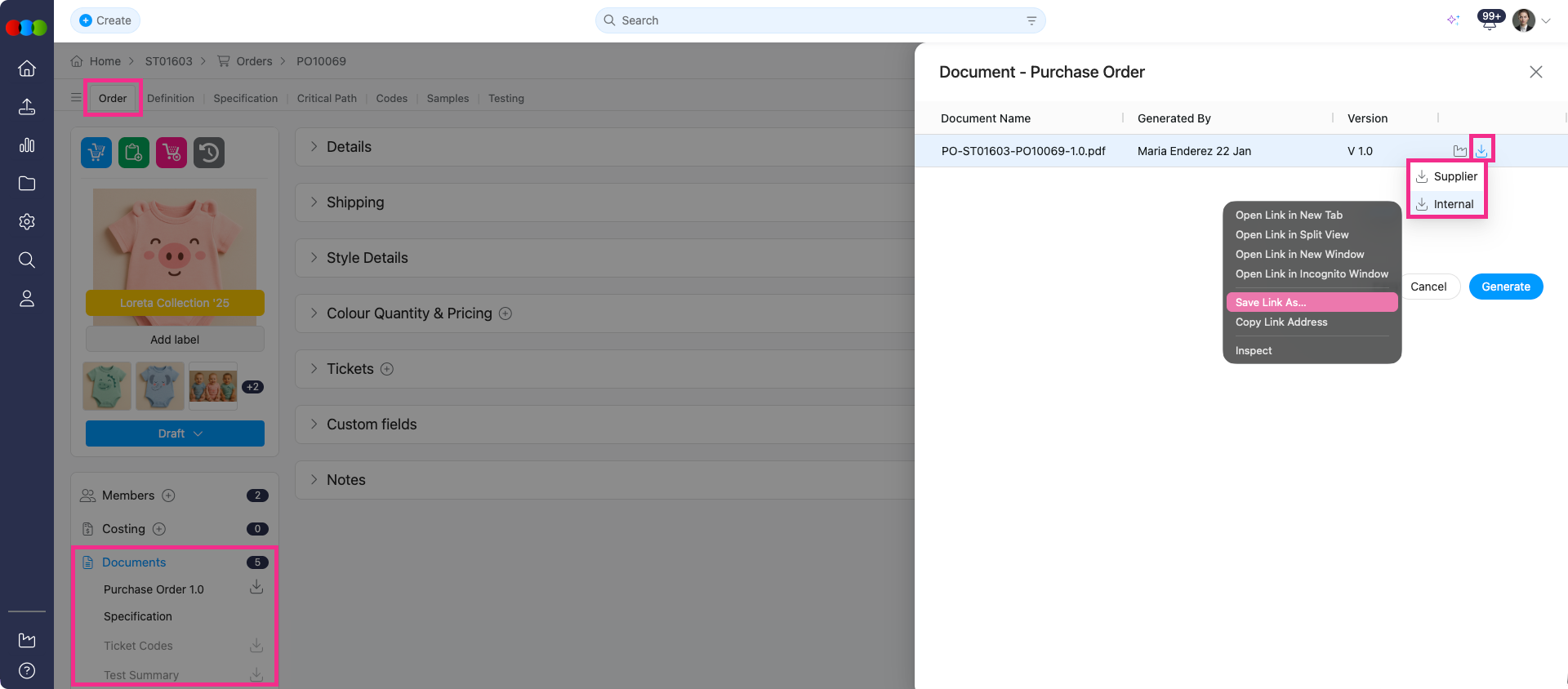Click the pink cart icon

point(171,153)
